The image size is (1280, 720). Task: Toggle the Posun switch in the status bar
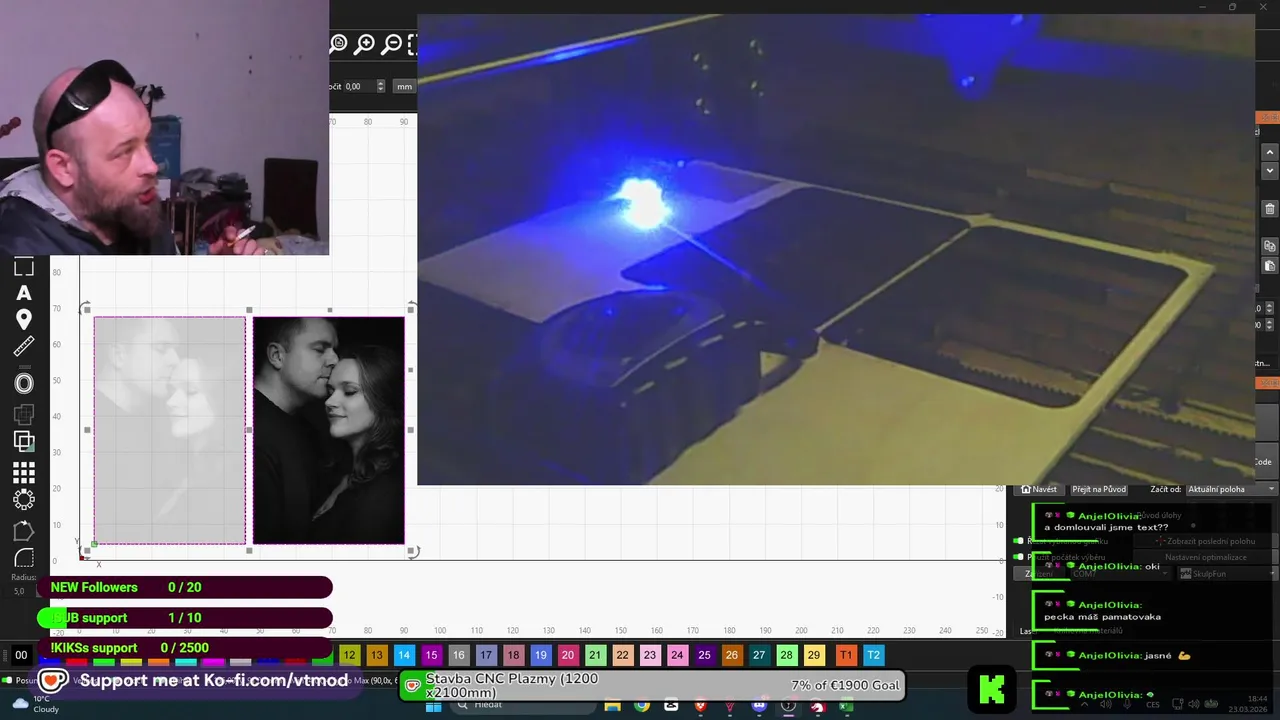(x=6, y=680)
